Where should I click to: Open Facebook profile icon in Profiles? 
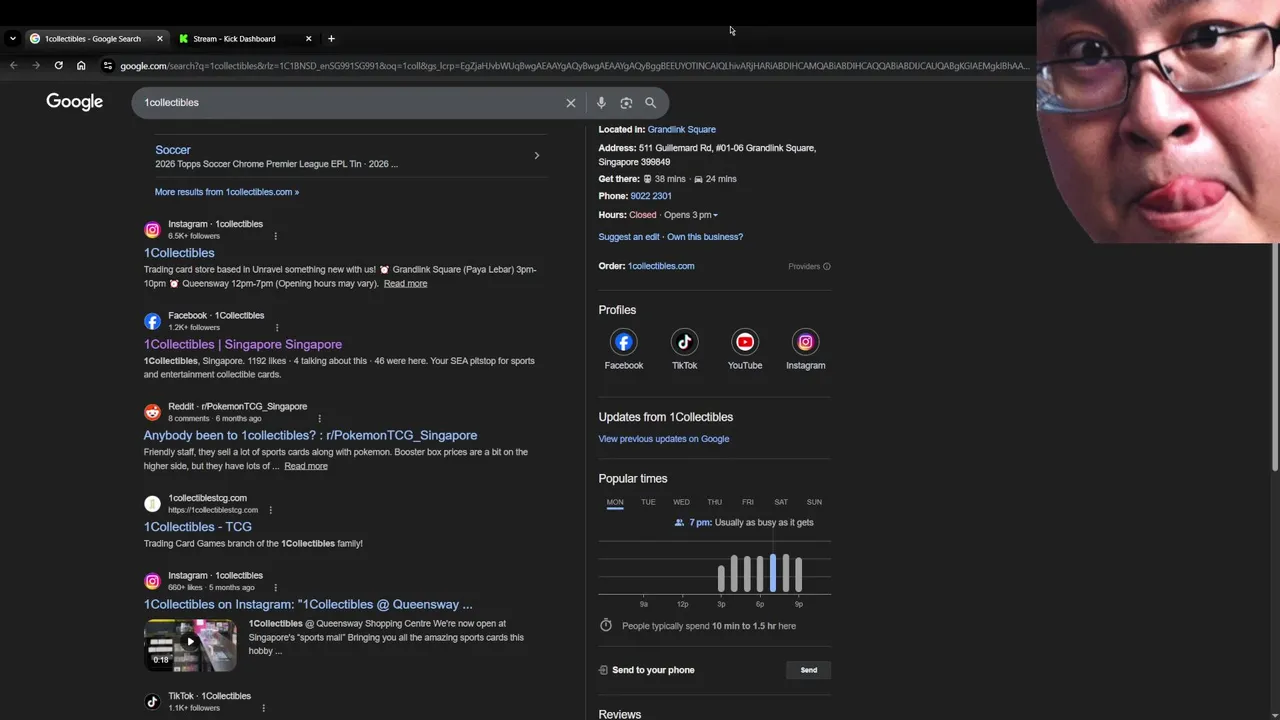(624, 342)
